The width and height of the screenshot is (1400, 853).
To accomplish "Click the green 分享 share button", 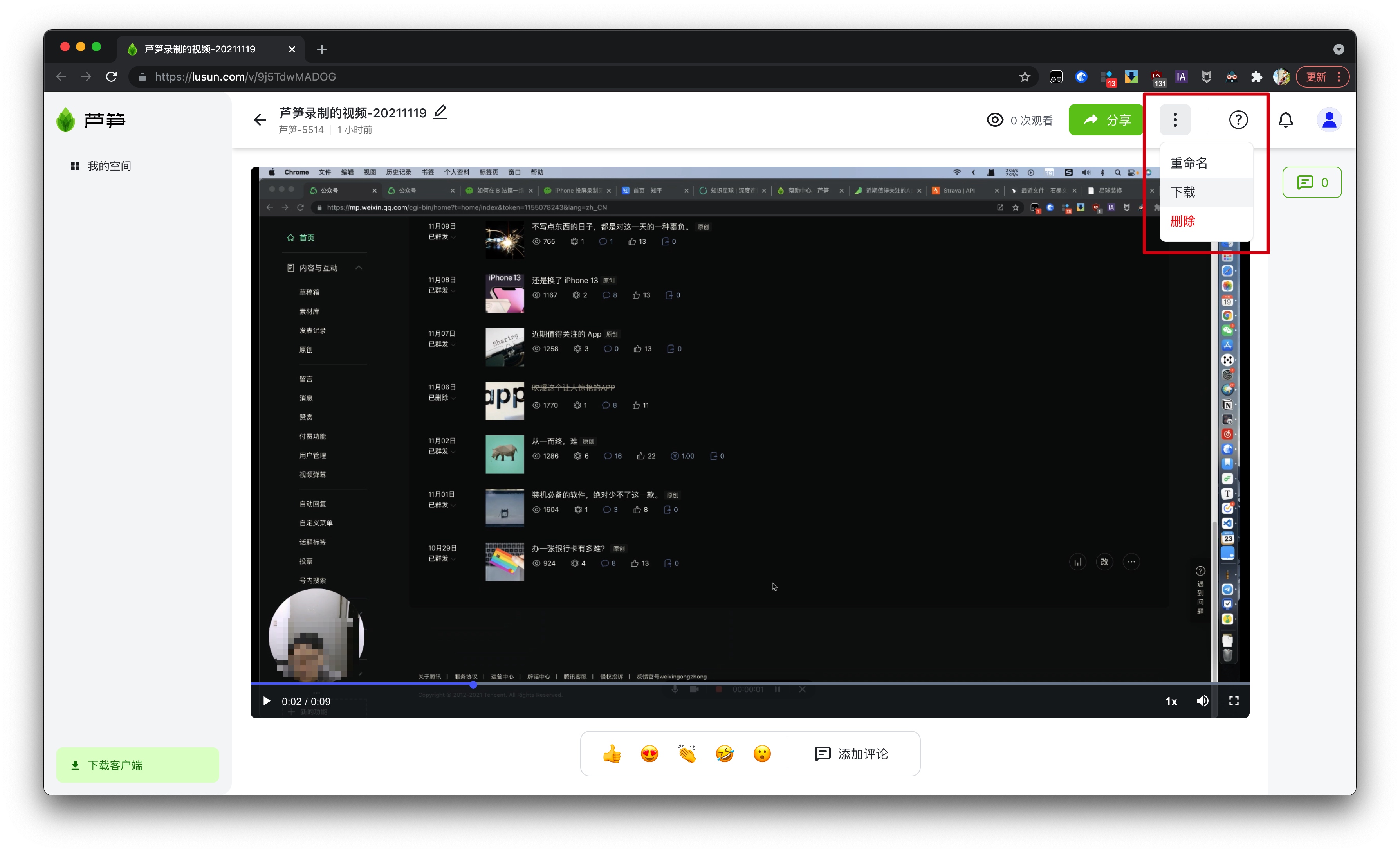I will [1105, 120].
